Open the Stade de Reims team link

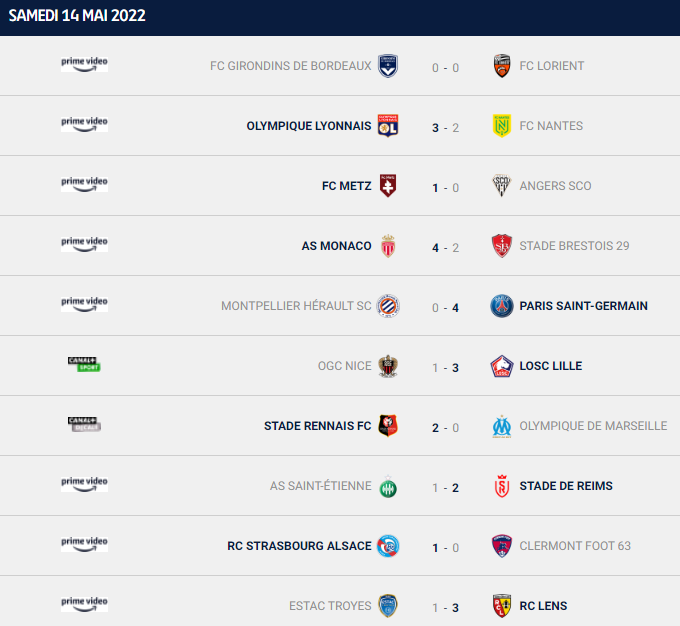(566, 486)
